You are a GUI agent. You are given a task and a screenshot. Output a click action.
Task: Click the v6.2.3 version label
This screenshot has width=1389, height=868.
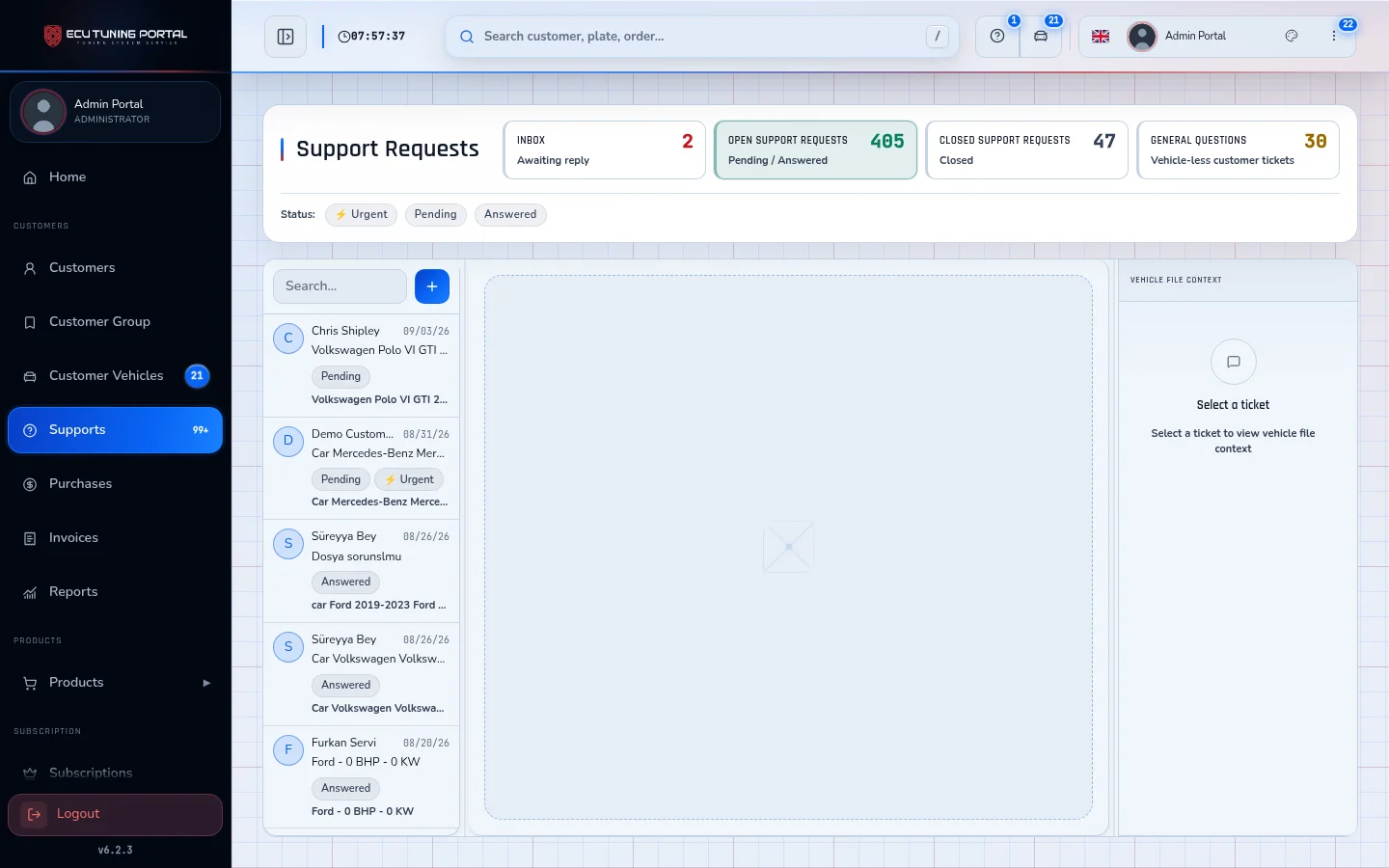click(x=116, y=851)
